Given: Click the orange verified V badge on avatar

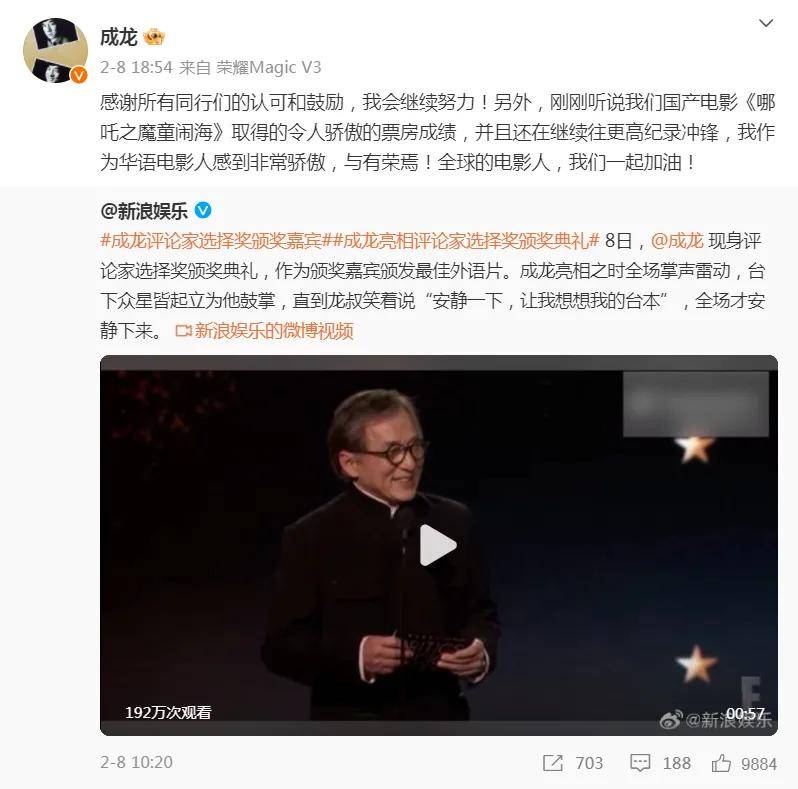Looking at the screenshot, I should (78, 75).
